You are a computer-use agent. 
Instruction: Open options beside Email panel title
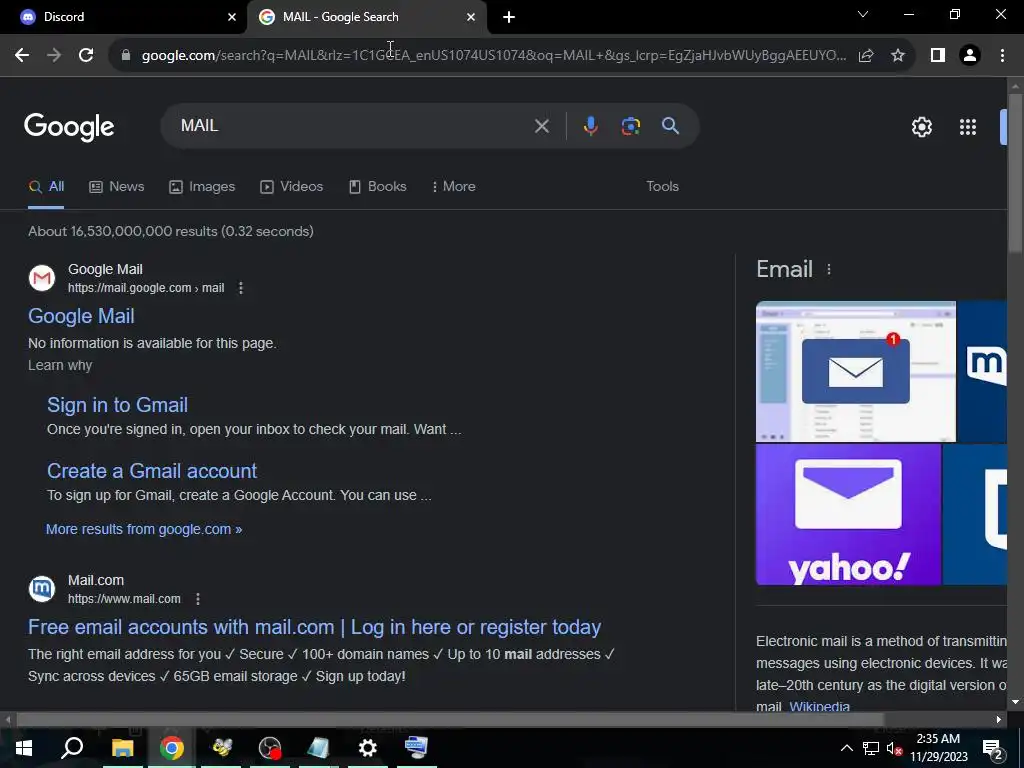coord(829,269)
